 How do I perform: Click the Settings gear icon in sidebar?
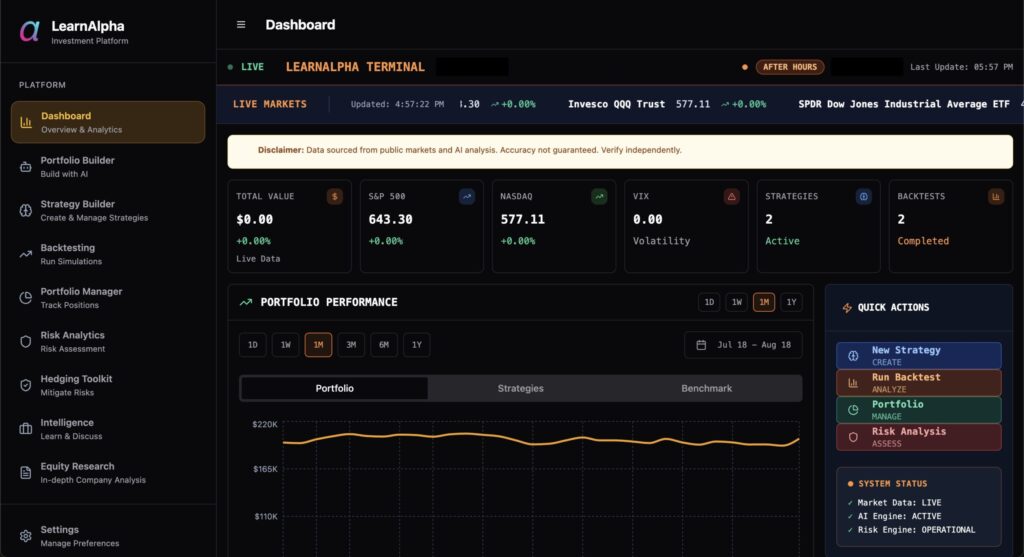point(26,536)
